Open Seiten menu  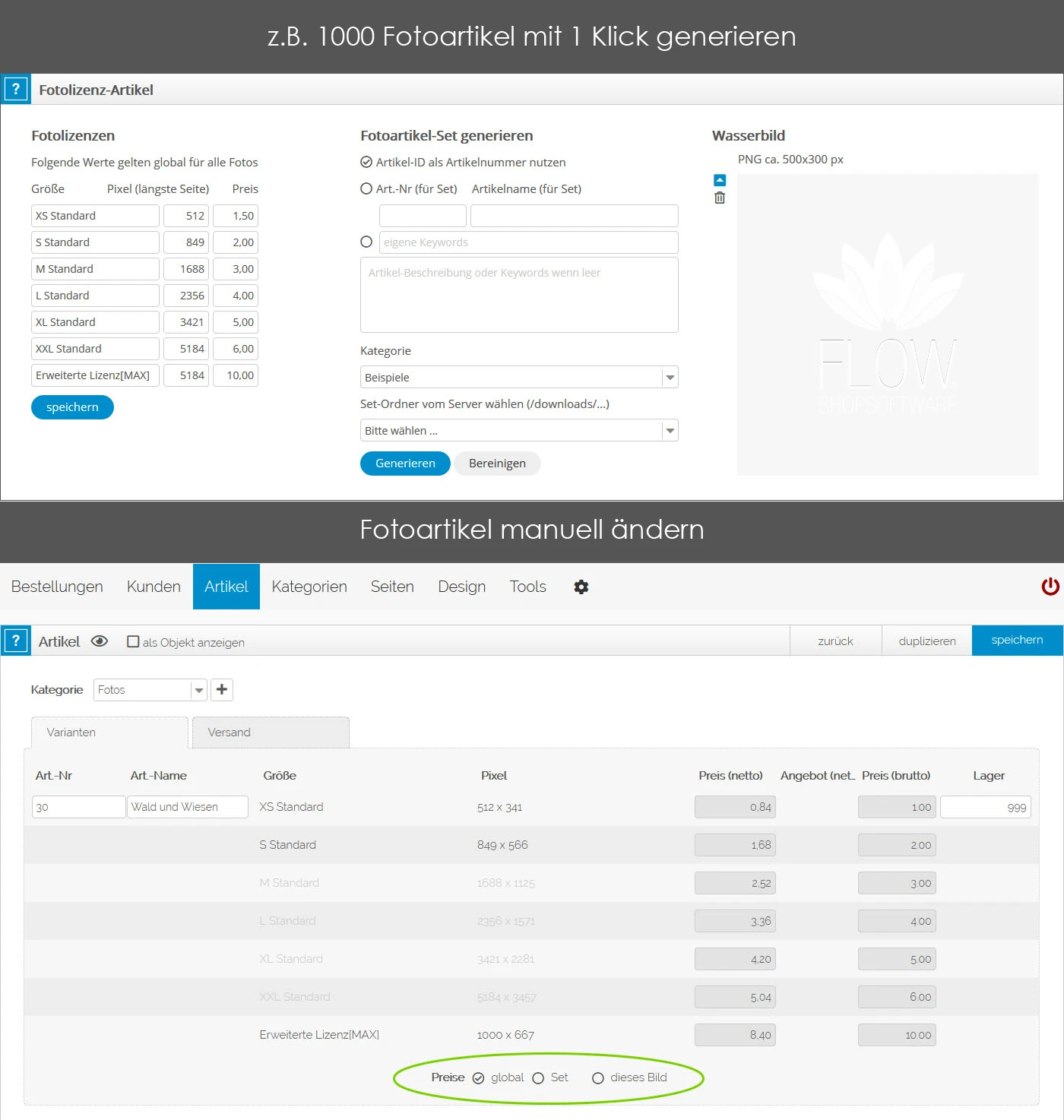tap(392, 587)
